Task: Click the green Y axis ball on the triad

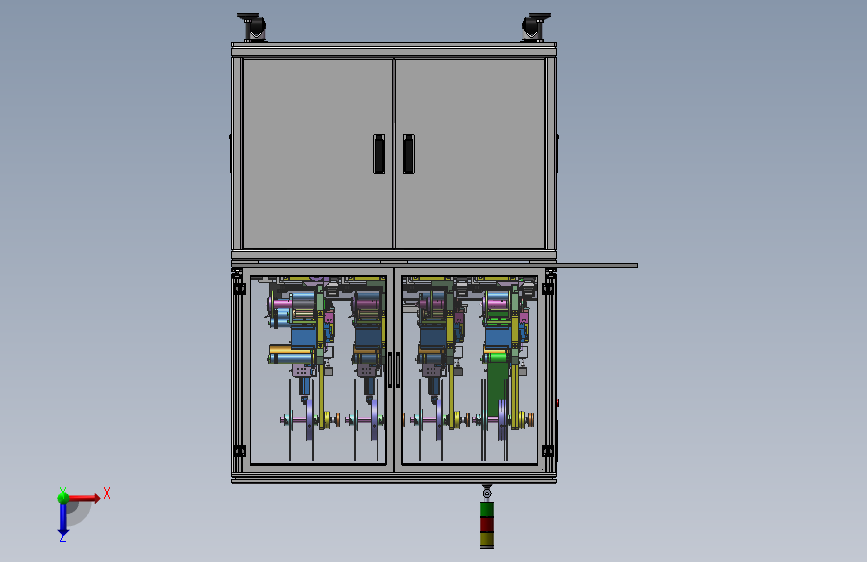Action: tap(63, 497)
